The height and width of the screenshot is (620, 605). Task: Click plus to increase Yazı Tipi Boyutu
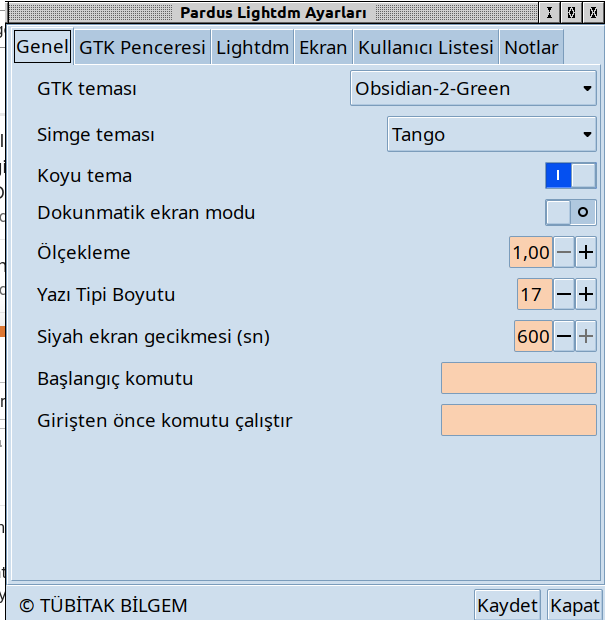[585, 295]
